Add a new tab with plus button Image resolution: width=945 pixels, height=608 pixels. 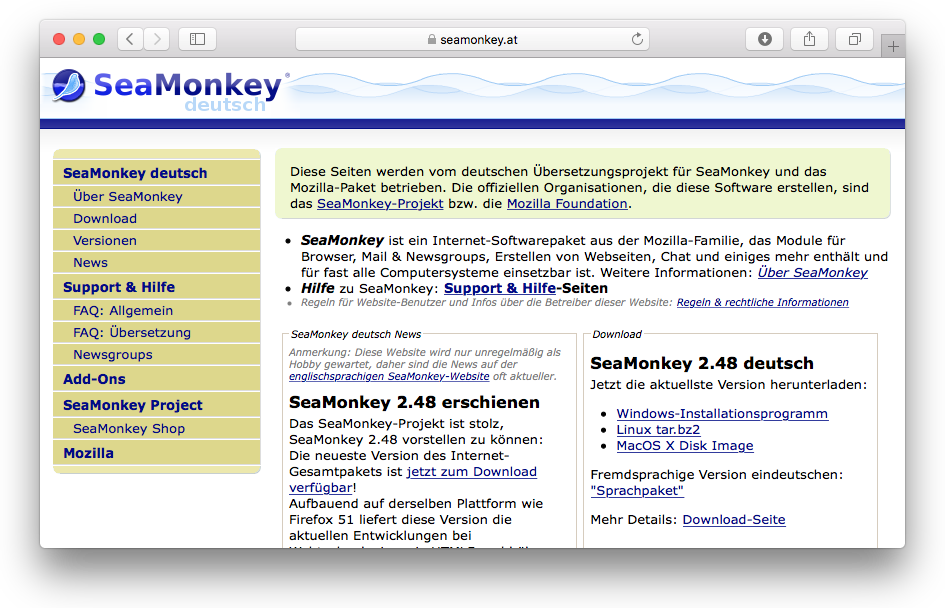[893, 46]
